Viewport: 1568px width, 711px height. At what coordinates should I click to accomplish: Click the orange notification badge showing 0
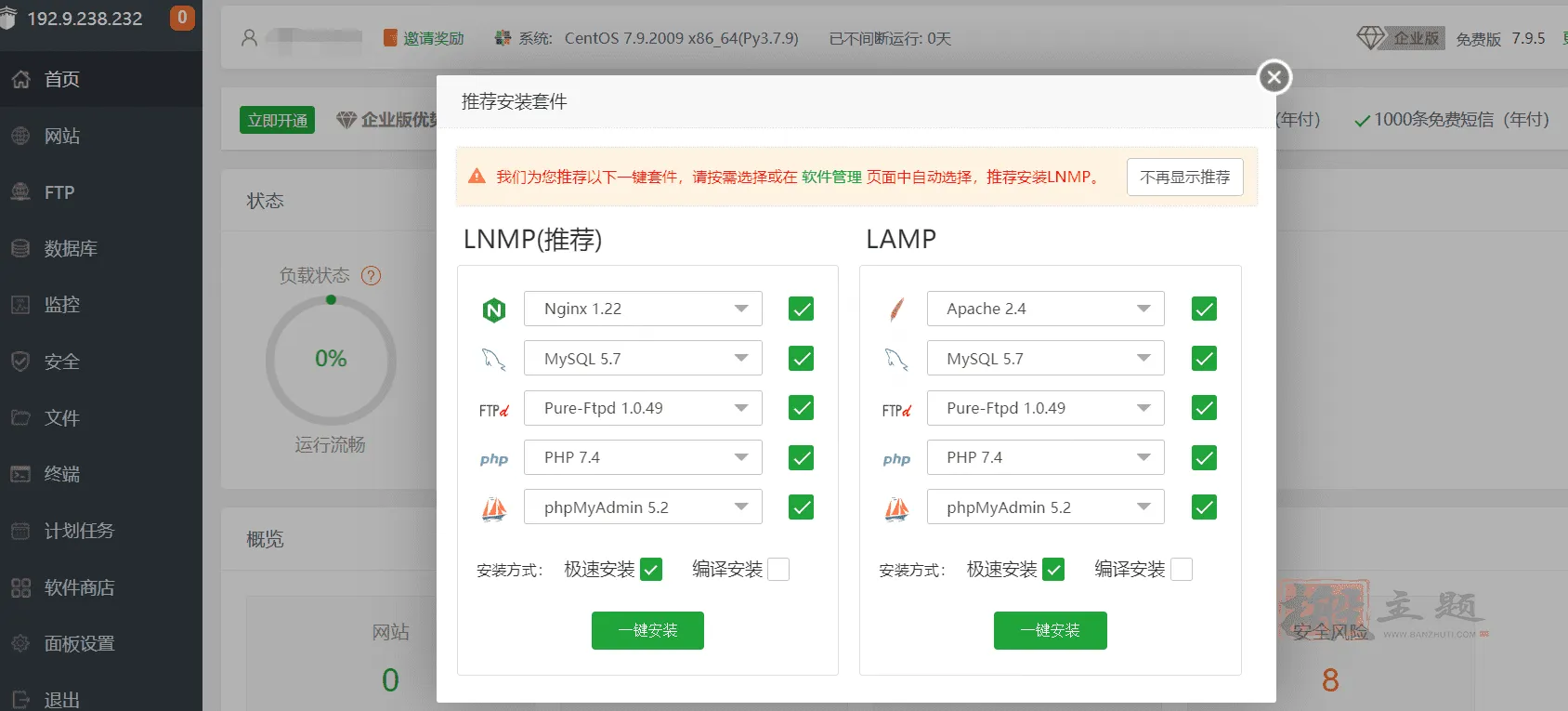182,18
